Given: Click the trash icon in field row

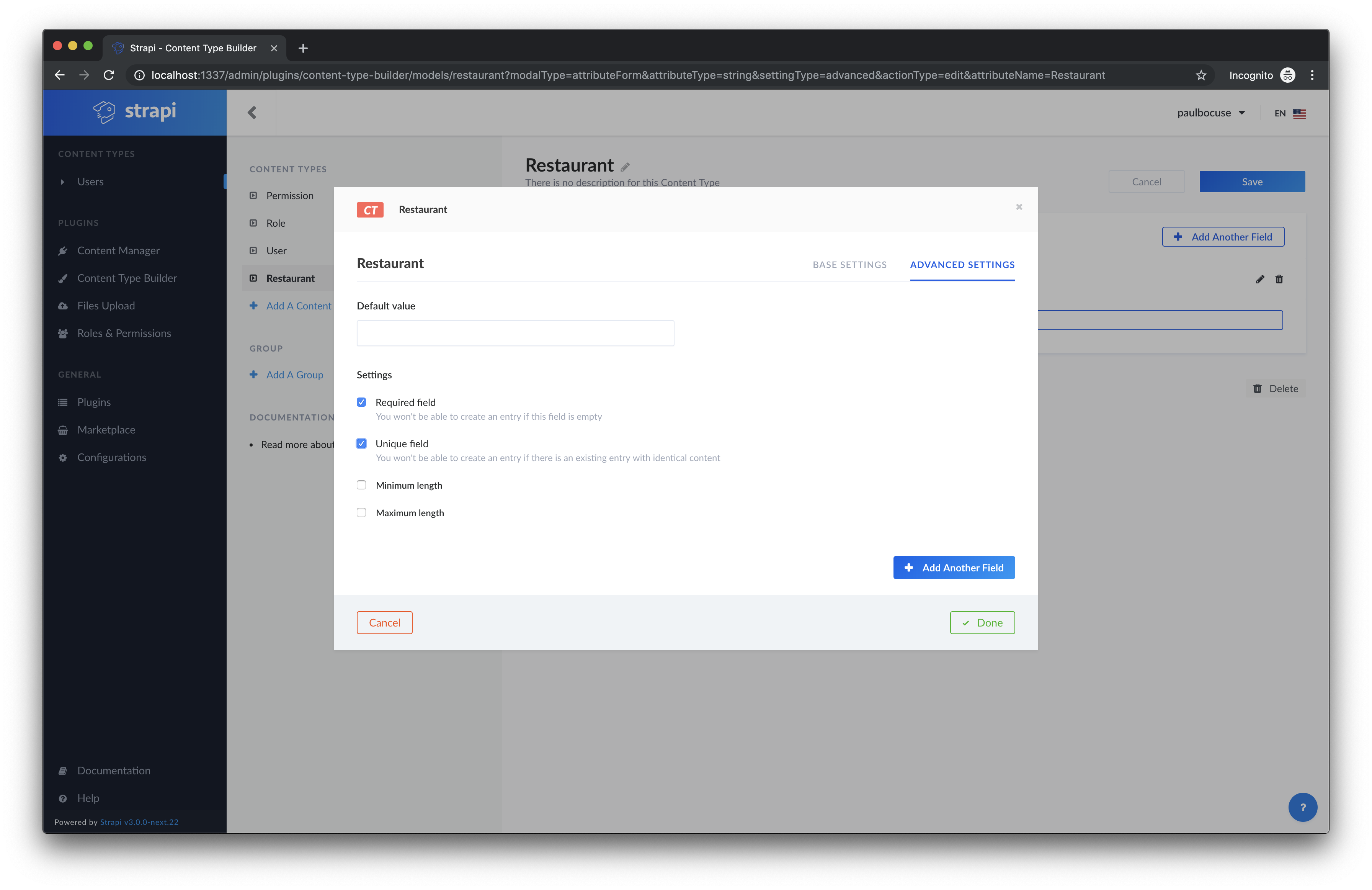Looking at the screenshot, I should (1279, 279).
